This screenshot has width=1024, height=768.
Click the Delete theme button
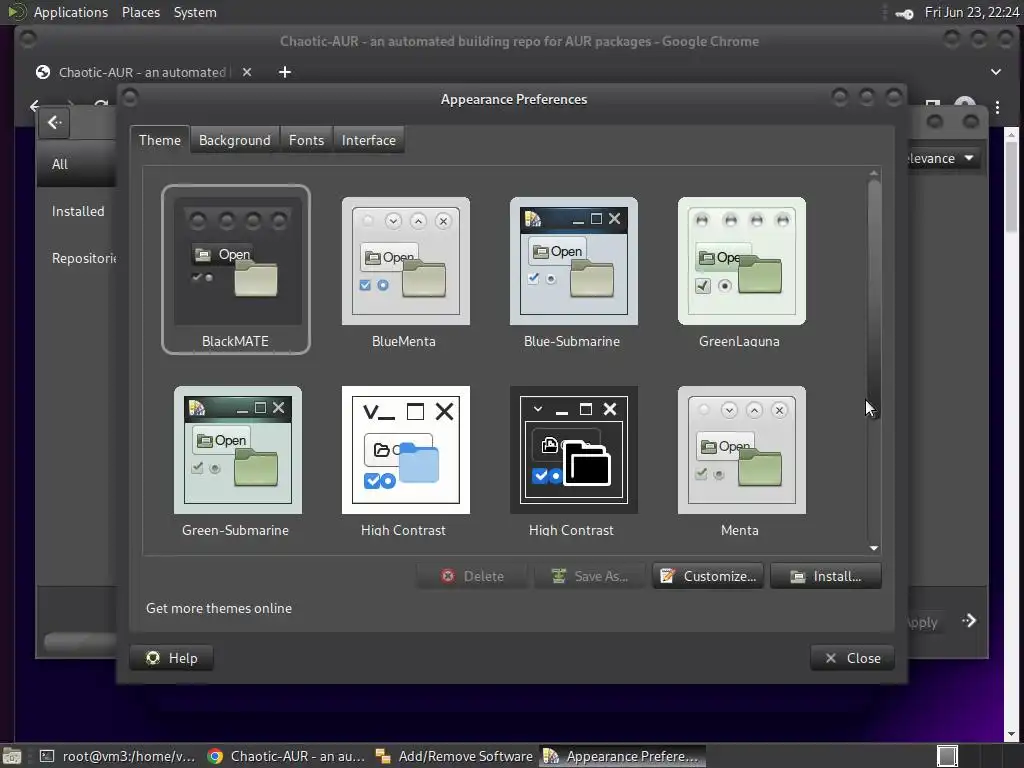click(472, 576)
